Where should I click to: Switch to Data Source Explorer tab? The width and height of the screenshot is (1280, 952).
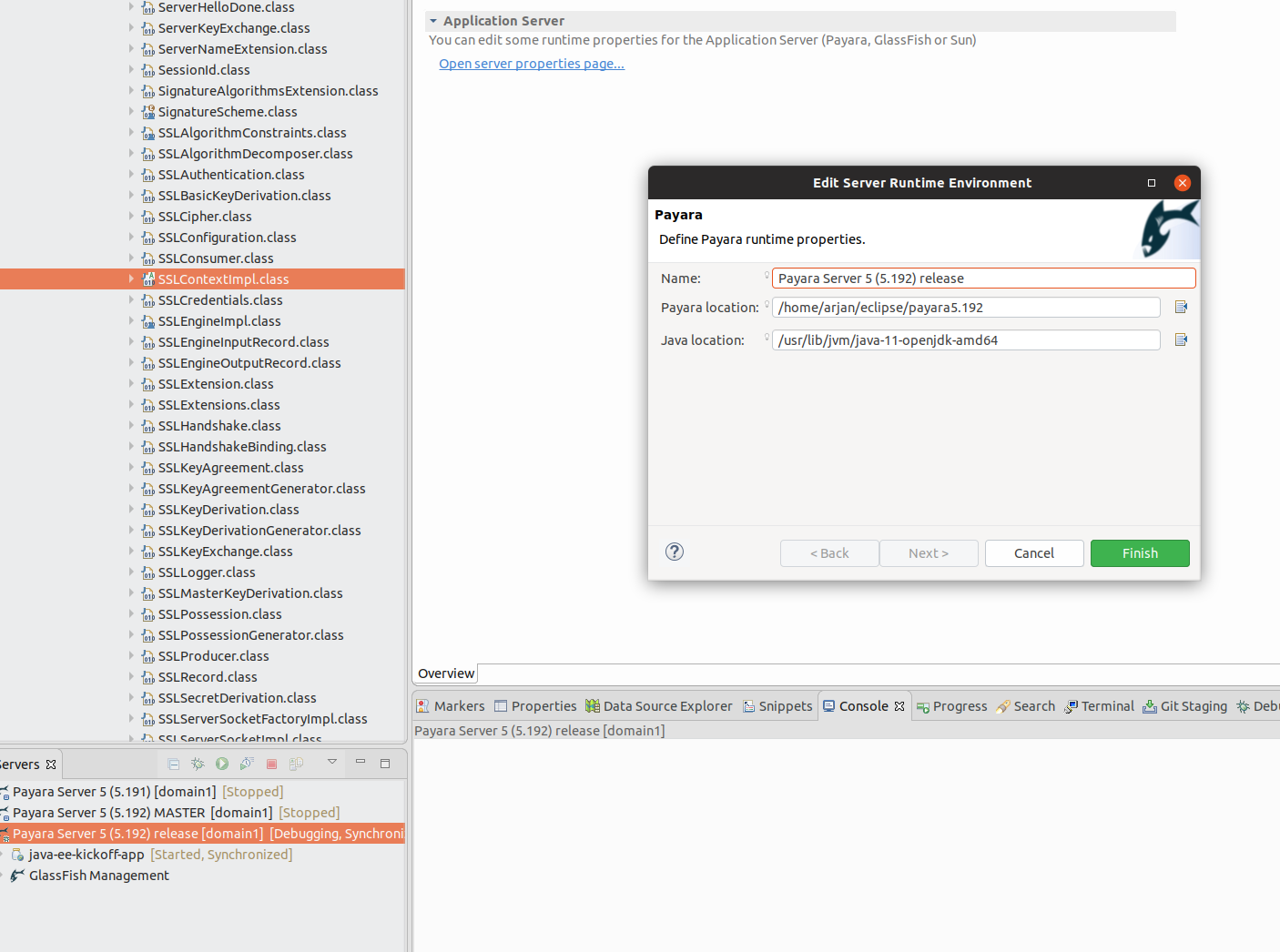pos(659,706)
